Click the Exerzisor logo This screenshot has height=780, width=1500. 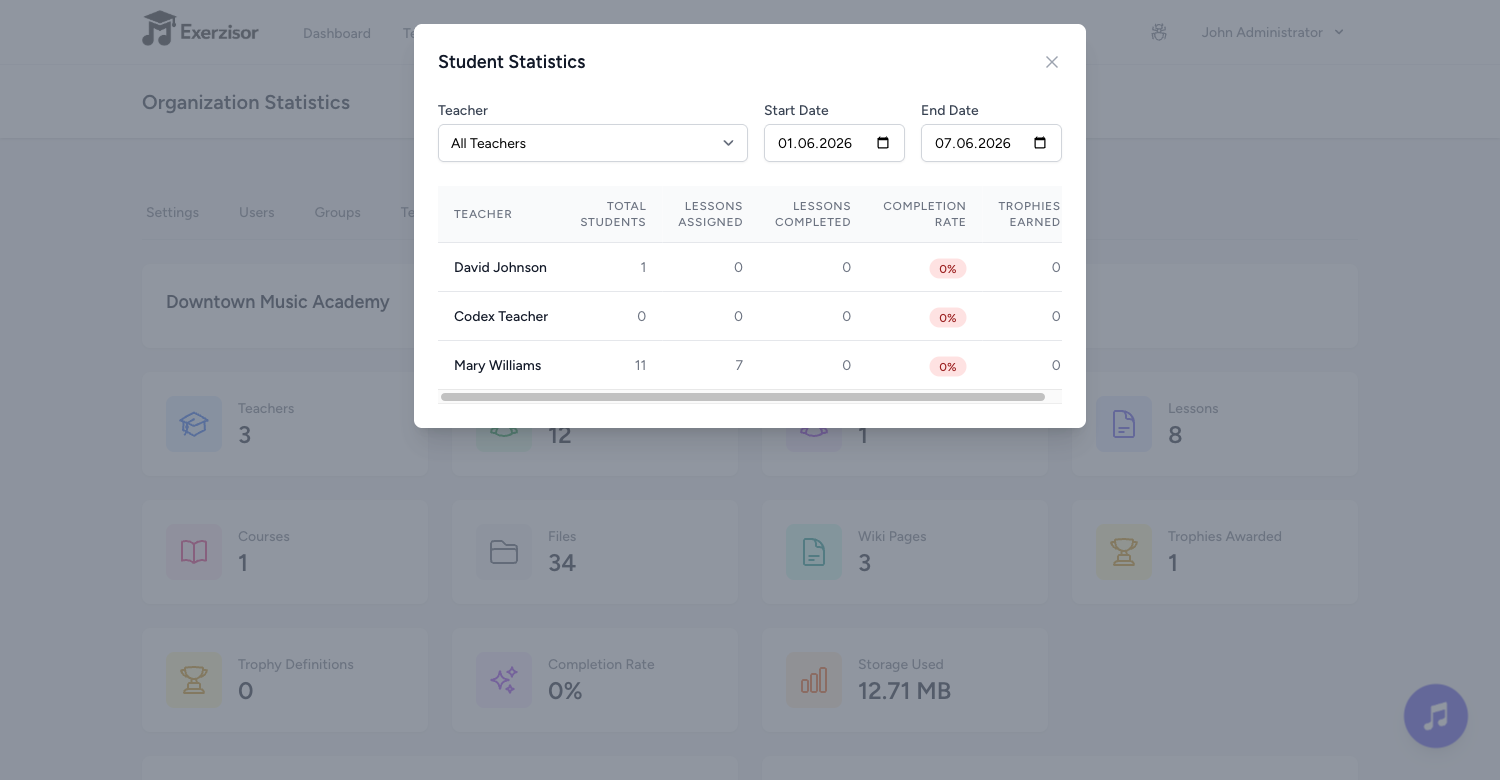tap(200, 30)
